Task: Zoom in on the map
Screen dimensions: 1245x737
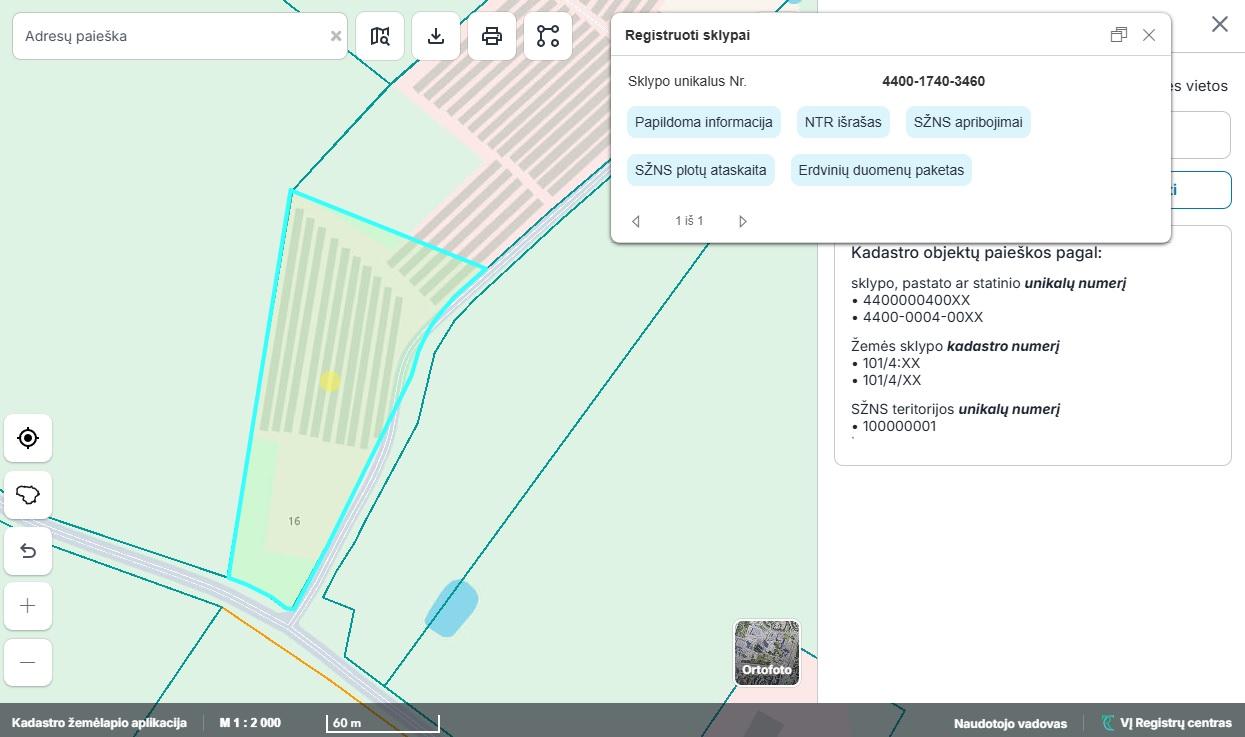Action: click(x=28, y=606)
